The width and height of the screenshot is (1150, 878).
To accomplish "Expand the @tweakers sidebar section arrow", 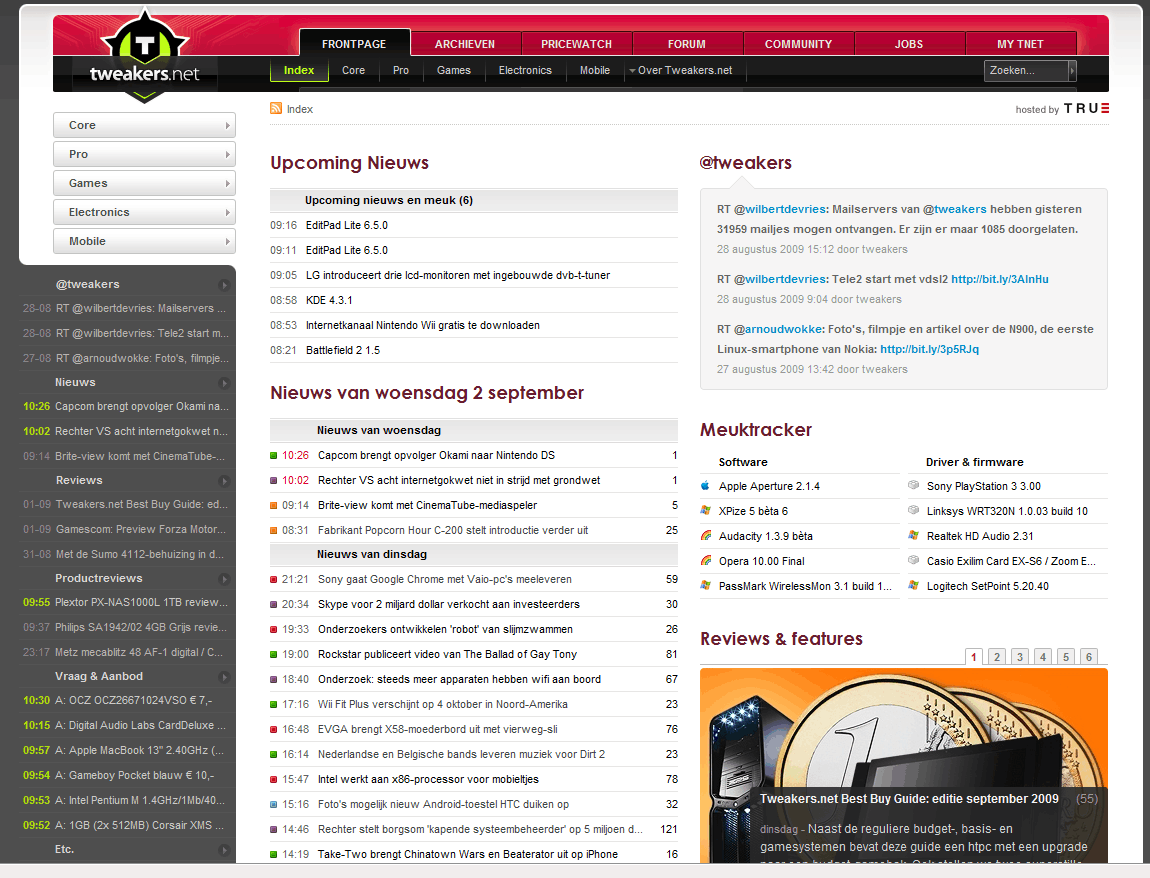I will click(x=224, y=285).
